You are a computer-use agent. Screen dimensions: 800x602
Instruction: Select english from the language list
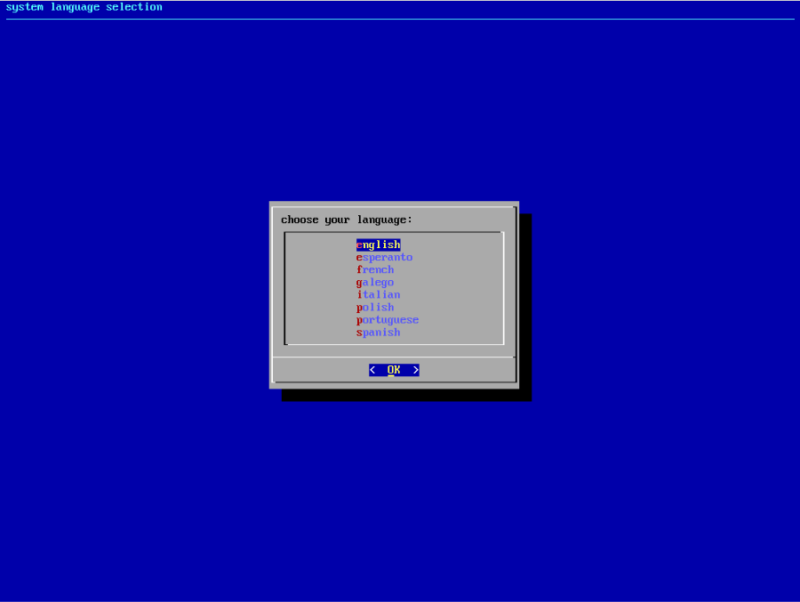378,244
